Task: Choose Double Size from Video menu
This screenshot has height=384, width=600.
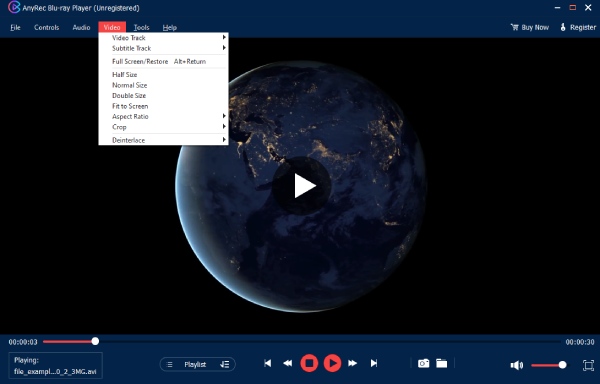Action: click(x=163, y=96)
